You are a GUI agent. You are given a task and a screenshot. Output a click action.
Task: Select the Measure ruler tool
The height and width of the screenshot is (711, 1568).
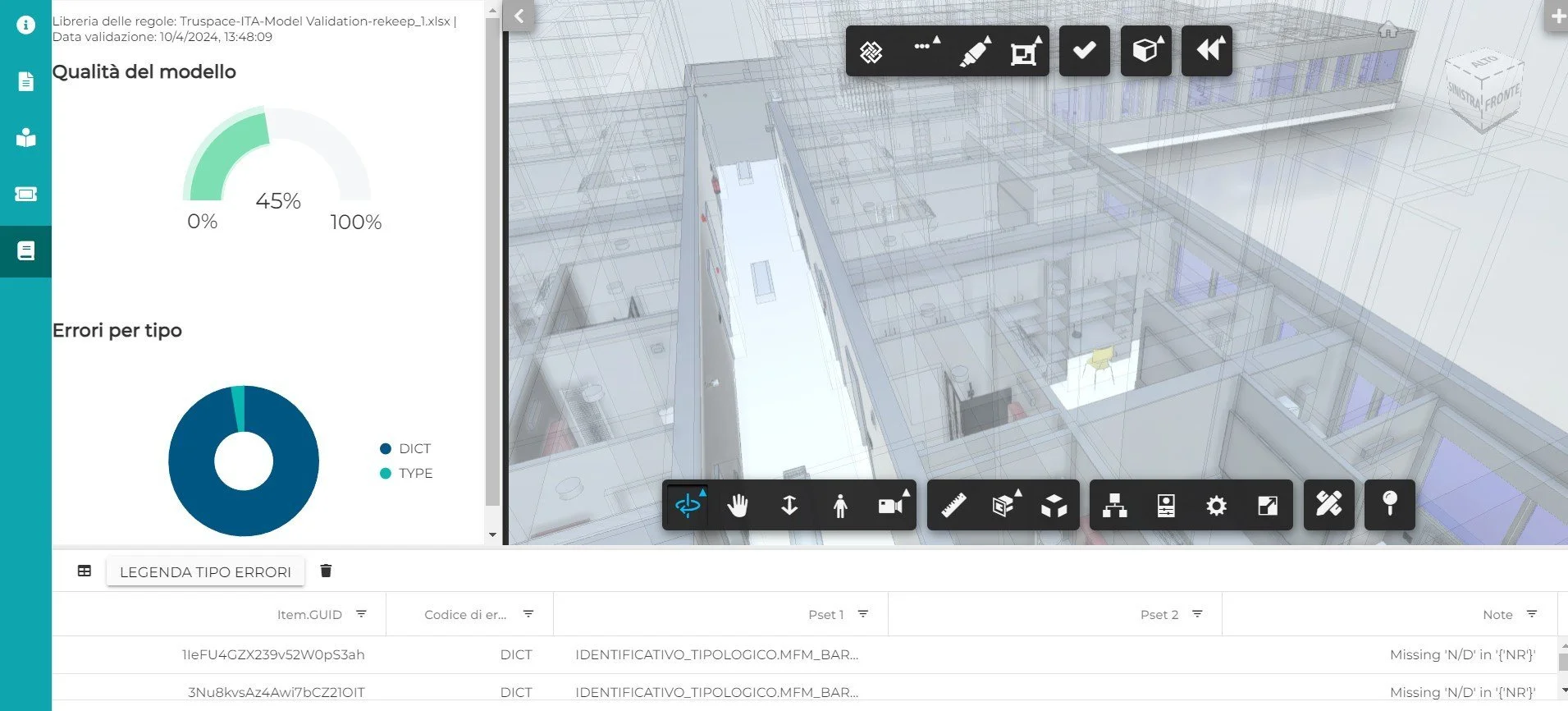(x=953, y=505)
